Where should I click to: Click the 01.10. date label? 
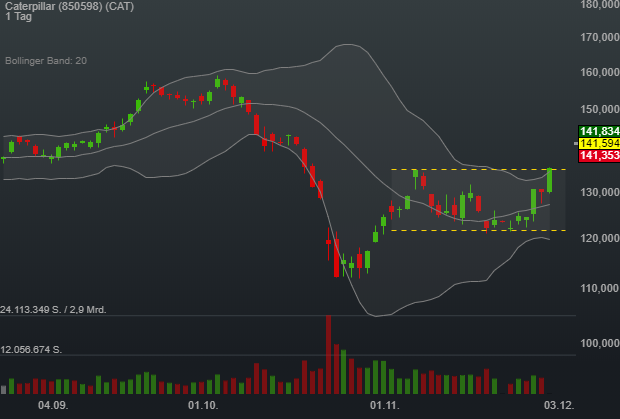tap(203, 406)
